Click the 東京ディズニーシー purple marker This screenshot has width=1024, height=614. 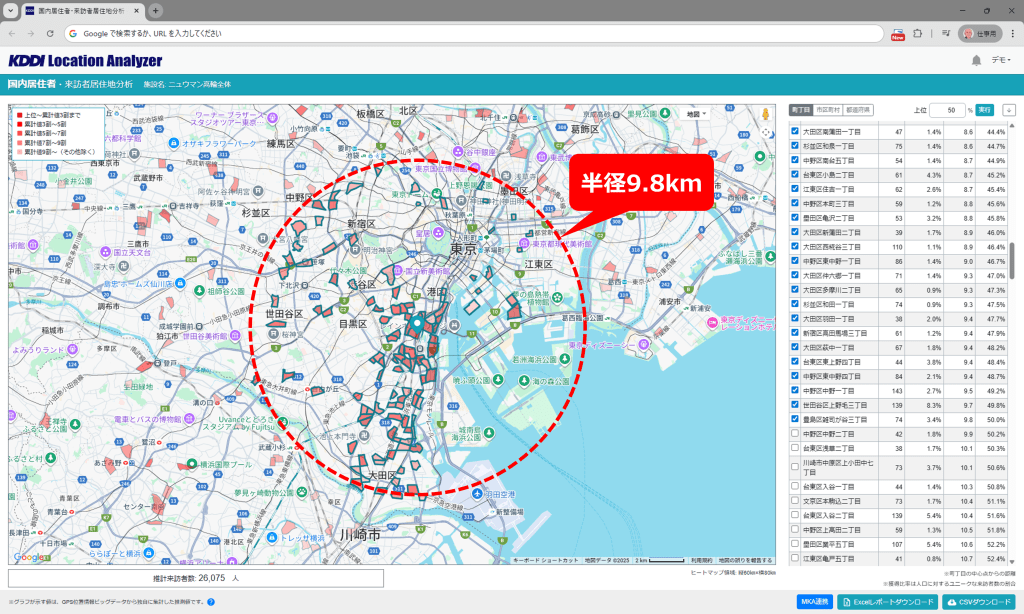tap(644, 344)
